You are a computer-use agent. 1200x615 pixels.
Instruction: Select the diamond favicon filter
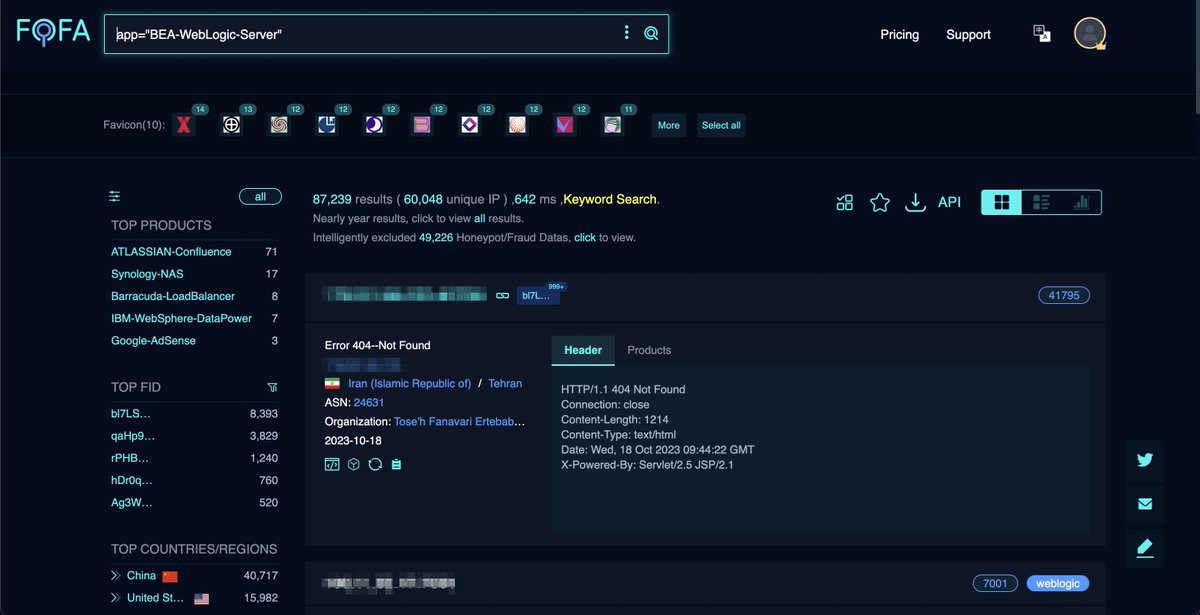point(470,125)
